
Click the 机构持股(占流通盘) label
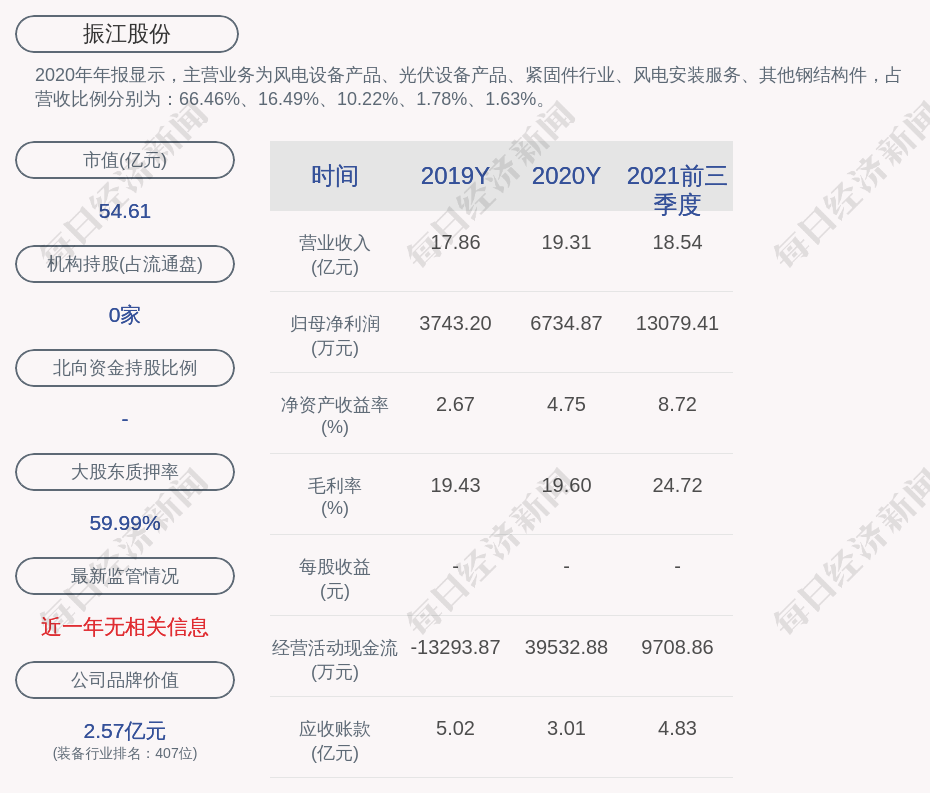tap(125, 264)
